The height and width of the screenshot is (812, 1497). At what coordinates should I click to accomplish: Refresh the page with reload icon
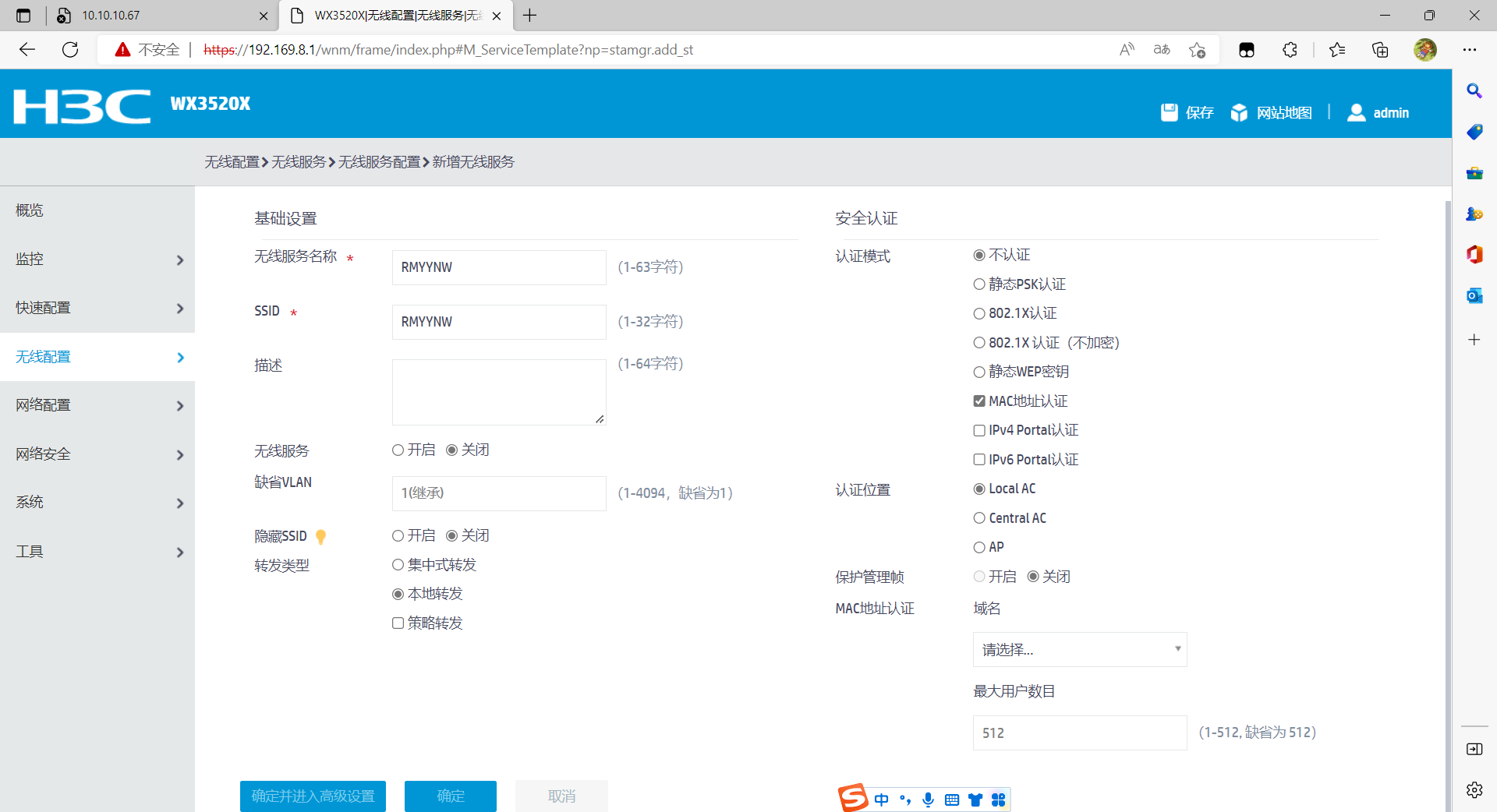70,50
